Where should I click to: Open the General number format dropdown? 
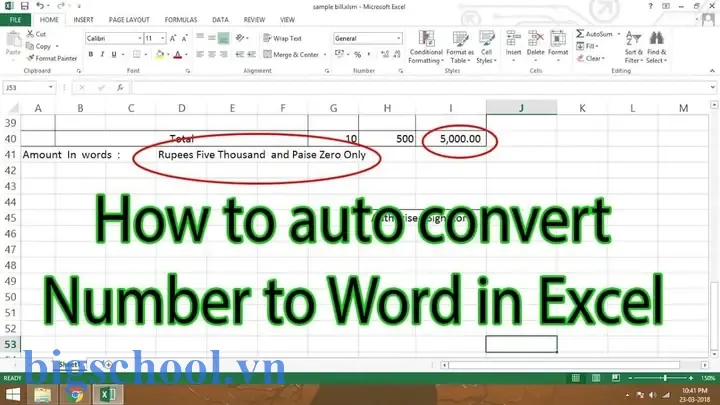tap(399, 38)
